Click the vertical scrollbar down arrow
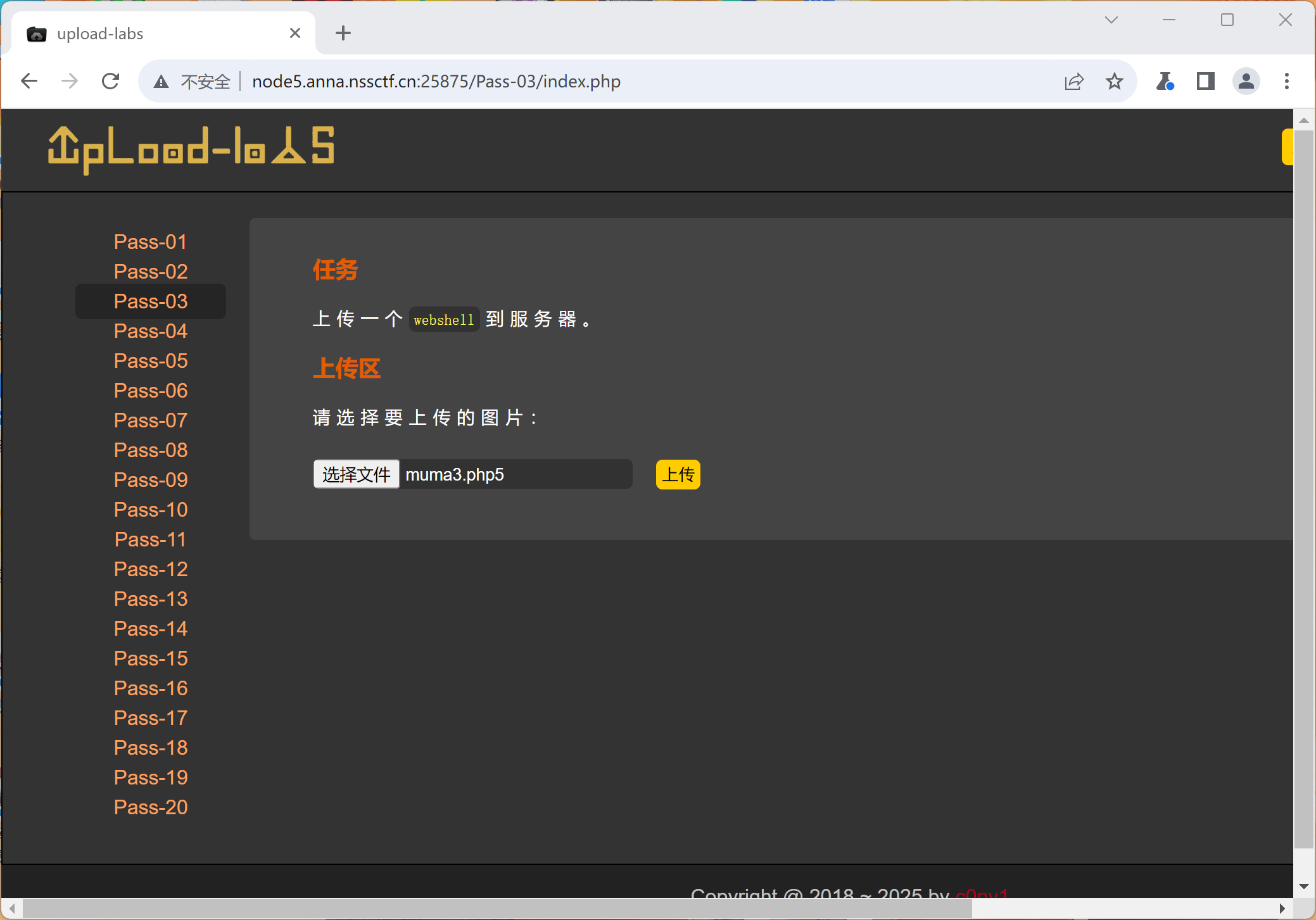The image size is (1316, 920). pyautogui.click(x=1303, y=886)
